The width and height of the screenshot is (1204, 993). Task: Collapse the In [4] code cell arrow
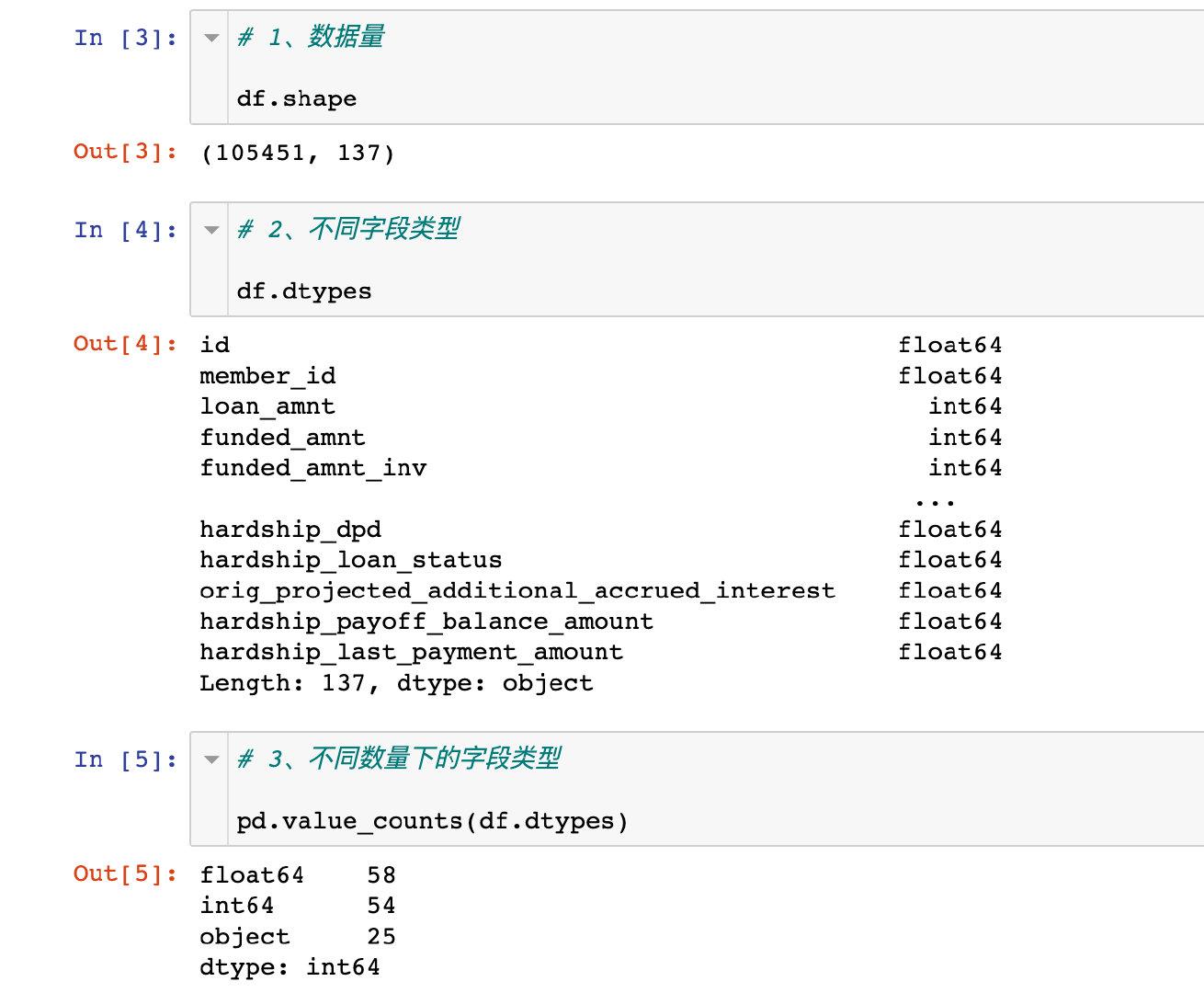click(211, 230)
